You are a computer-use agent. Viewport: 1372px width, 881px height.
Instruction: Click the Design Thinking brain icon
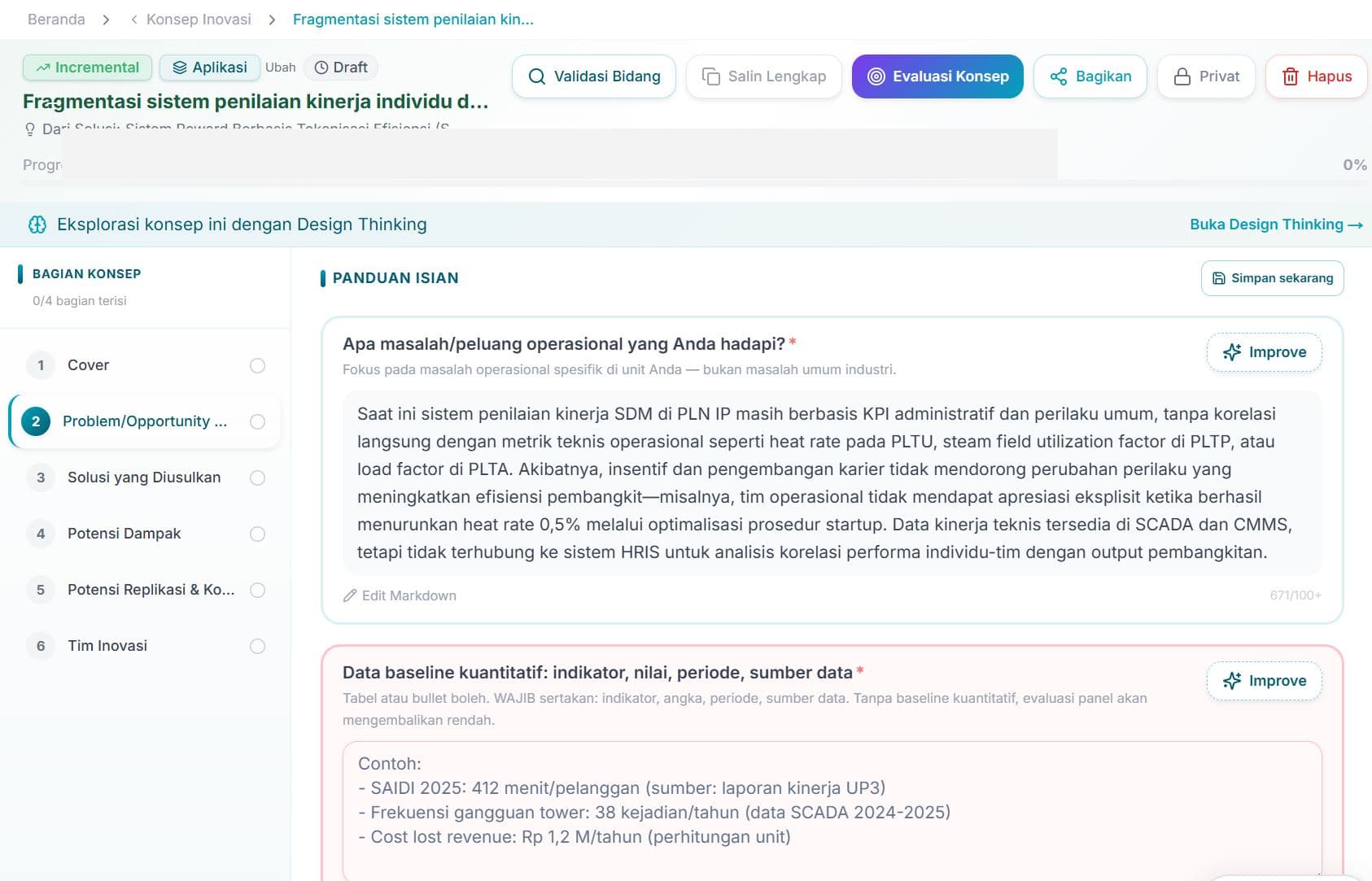click(37, 225)
